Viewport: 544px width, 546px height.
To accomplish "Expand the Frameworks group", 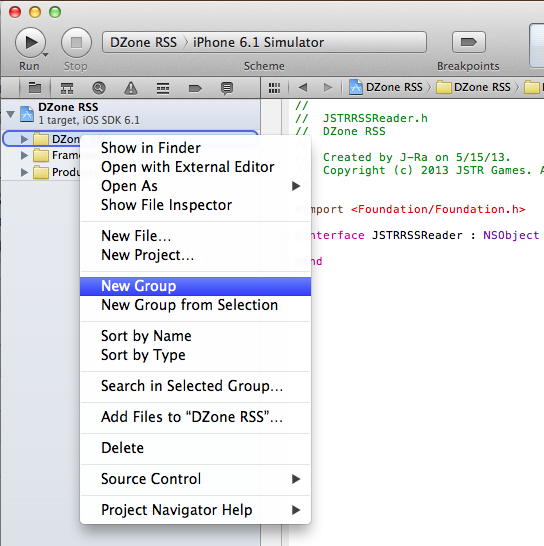I will pyautogui.click(x=24, y=155).
